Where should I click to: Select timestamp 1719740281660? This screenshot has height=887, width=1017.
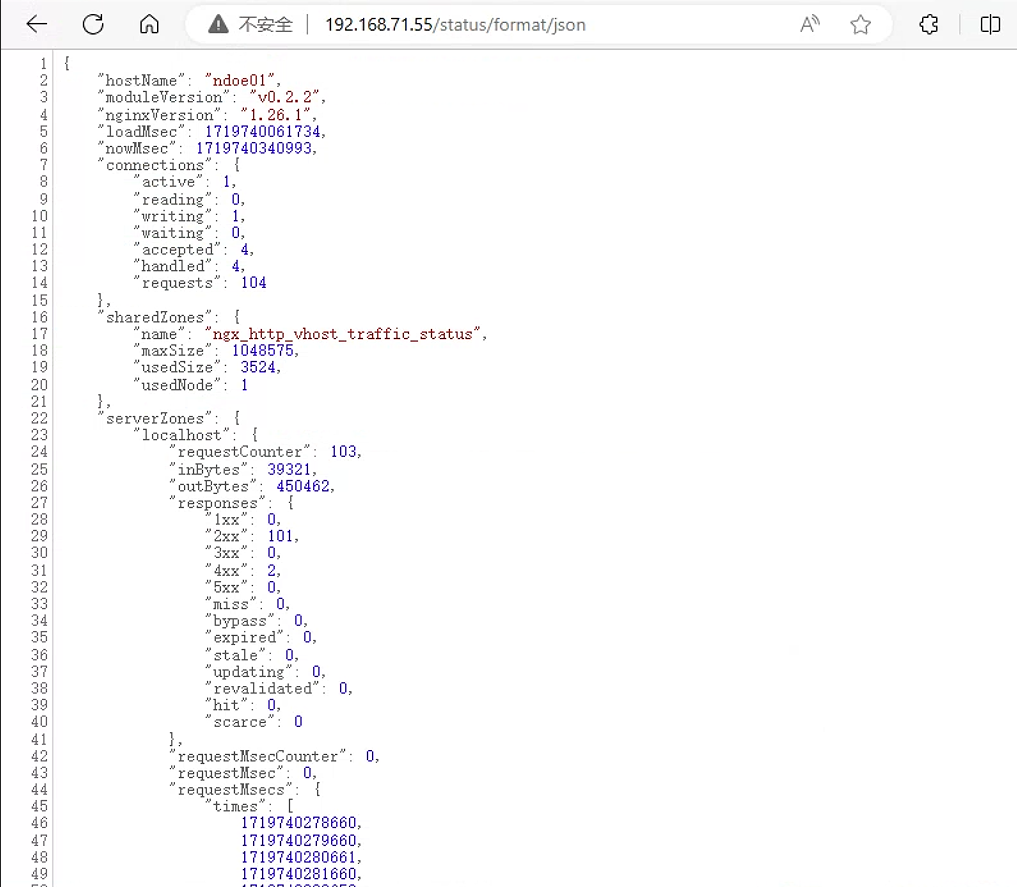pyautogui.click(x=298, y=874)
